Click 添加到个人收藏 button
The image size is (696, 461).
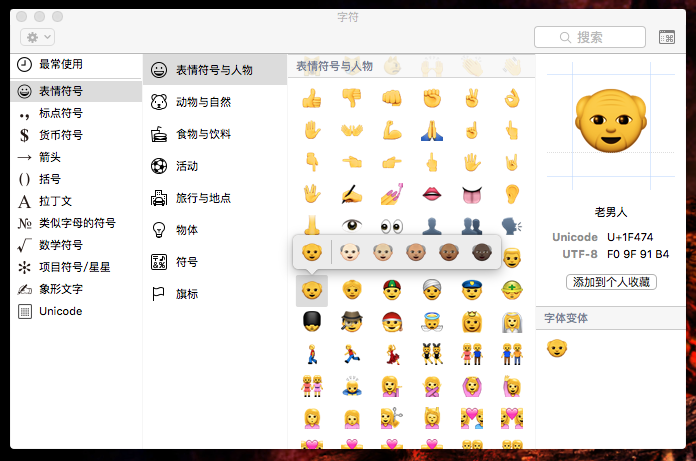(x=611, y=282)
